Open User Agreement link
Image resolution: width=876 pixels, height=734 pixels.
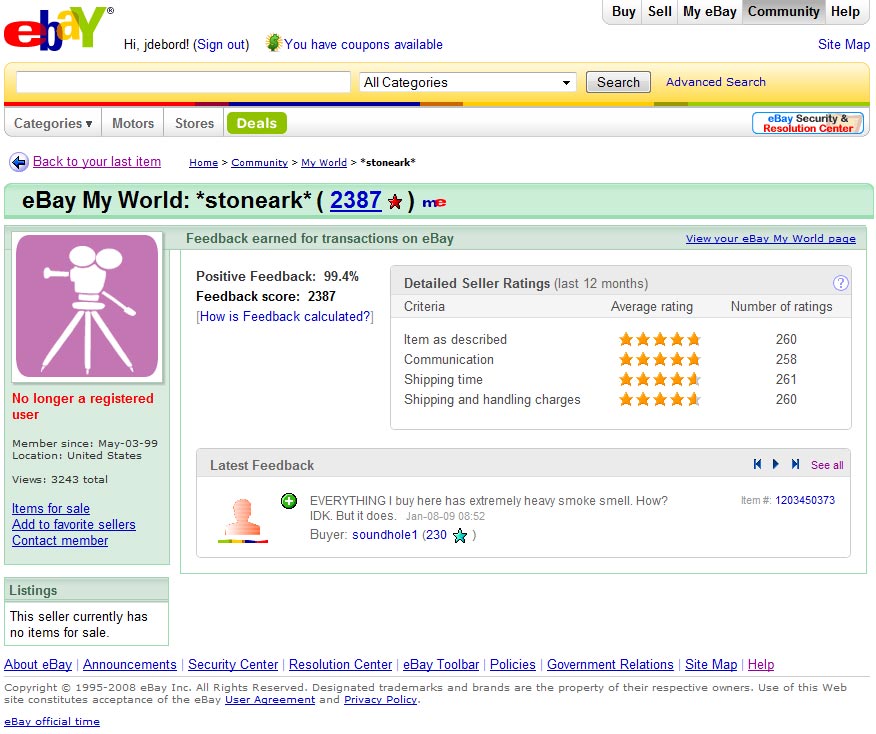pyautogui.click(x=270, y=699)
